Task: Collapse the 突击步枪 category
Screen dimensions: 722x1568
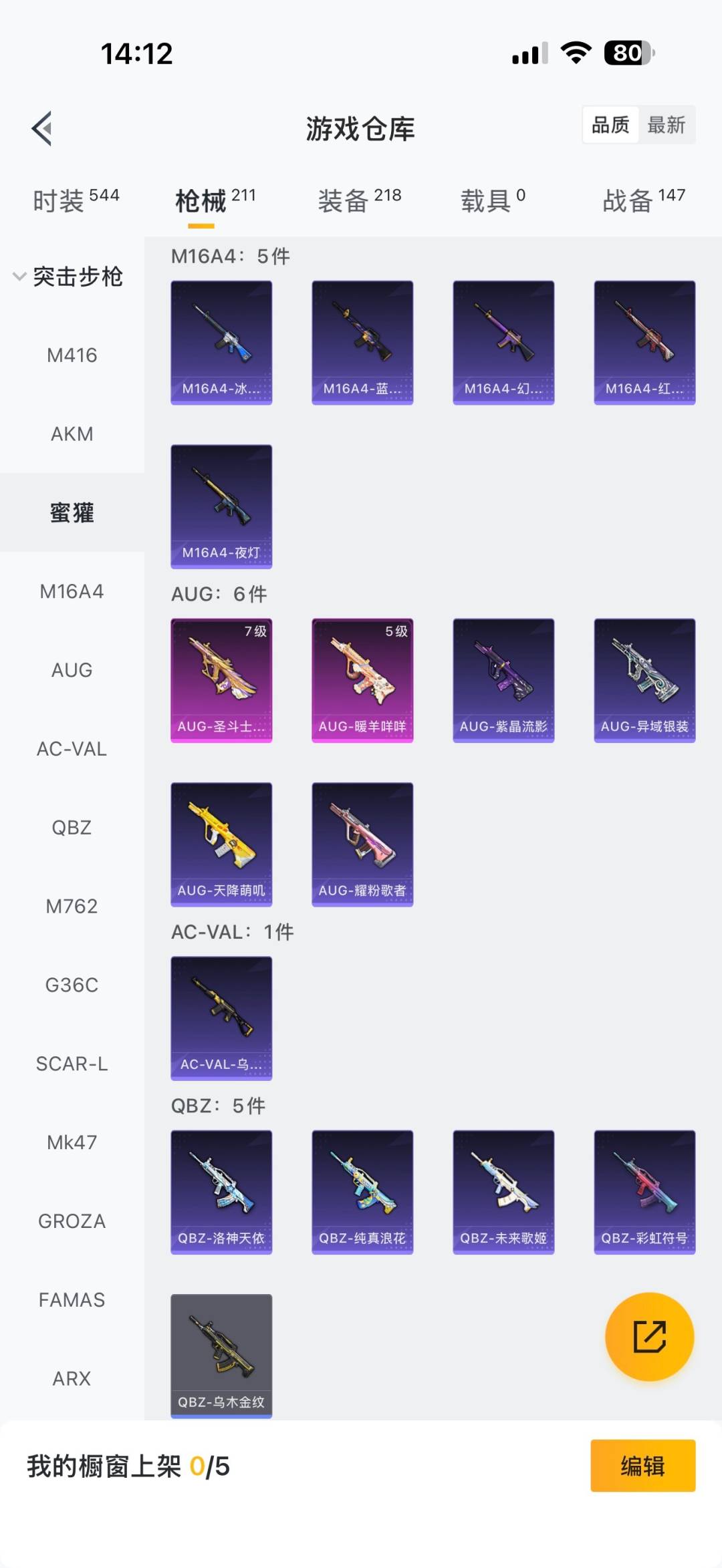Action: click(x=68, y=276)
